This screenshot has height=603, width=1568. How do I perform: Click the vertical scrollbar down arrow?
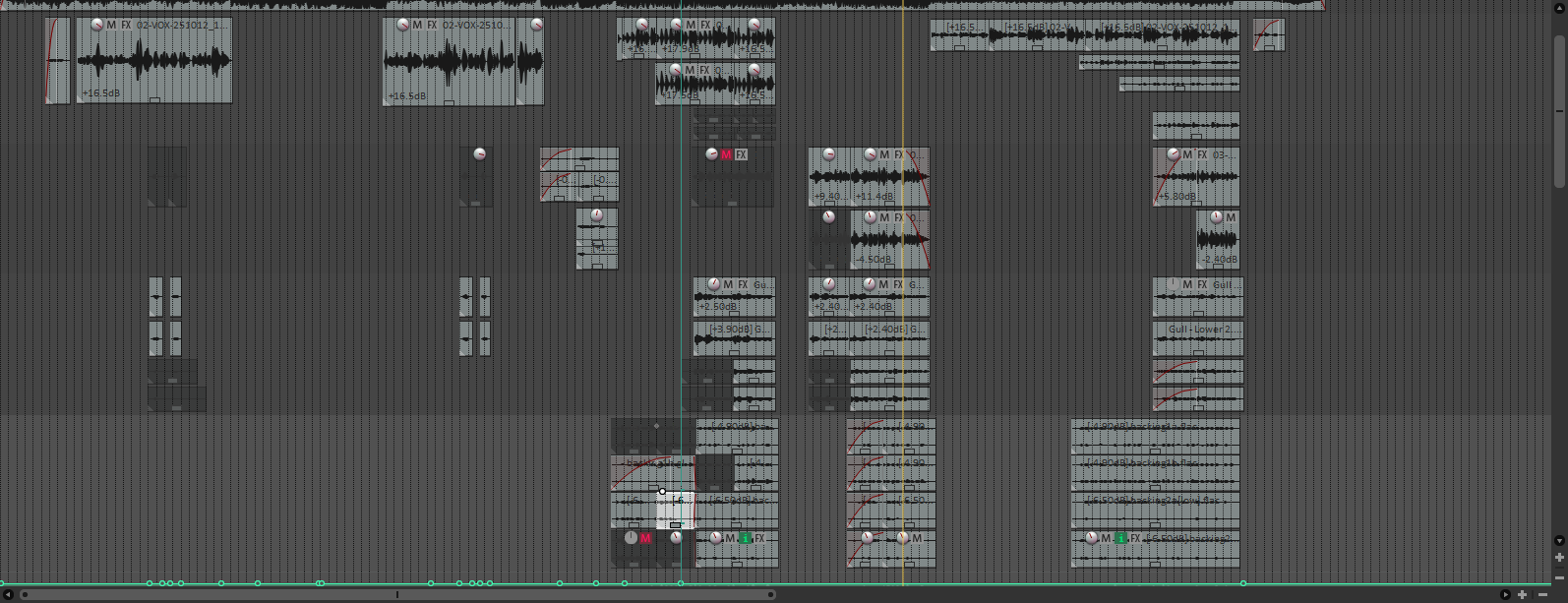pyautogui.click(x=1559, y=540)
